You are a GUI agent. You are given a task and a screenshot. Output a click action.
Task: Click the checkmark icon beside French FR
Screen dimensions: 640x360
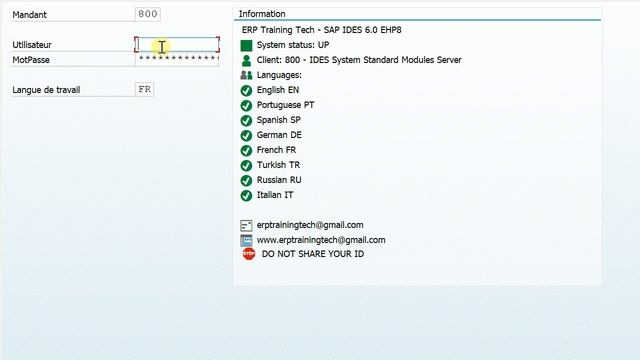(x=246, y=151)
